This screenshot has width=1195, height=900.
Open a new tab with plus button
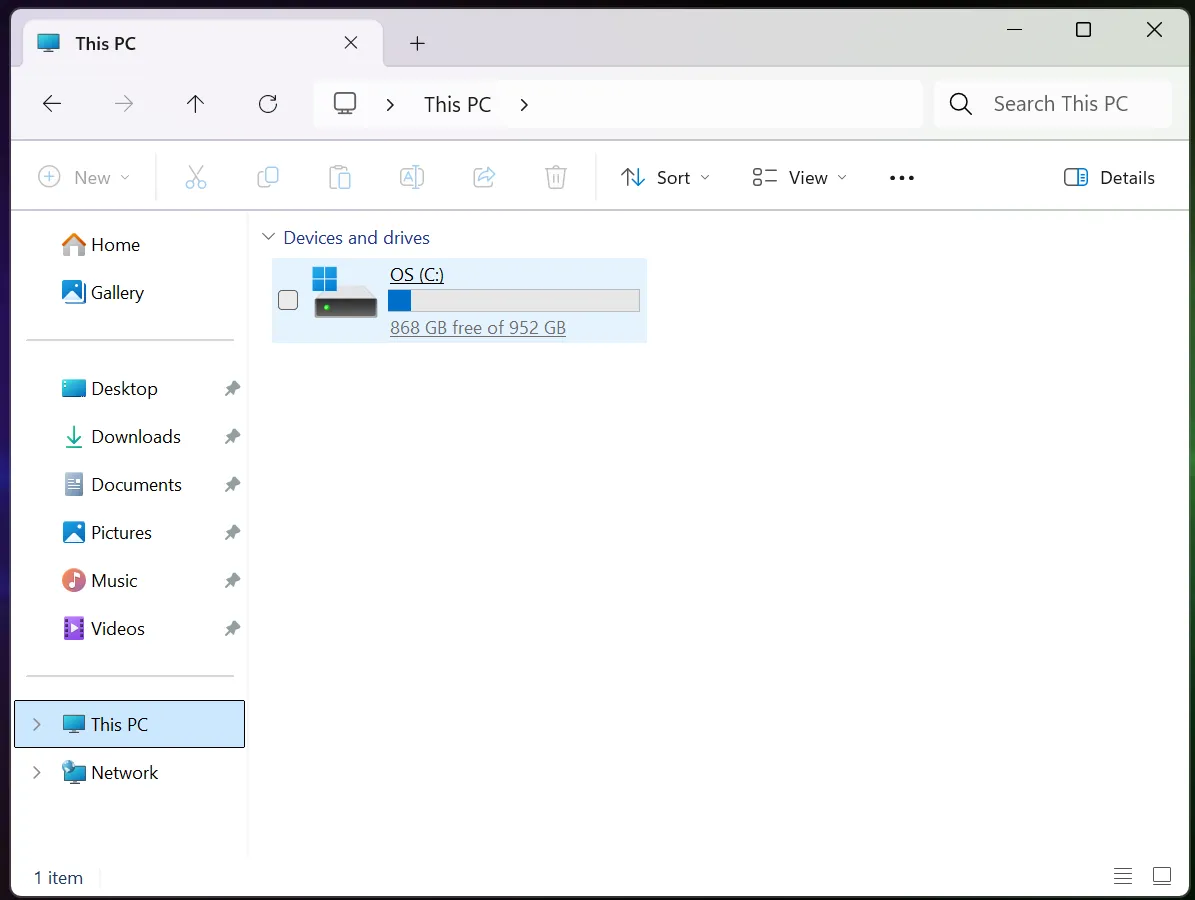click(418, 43)
